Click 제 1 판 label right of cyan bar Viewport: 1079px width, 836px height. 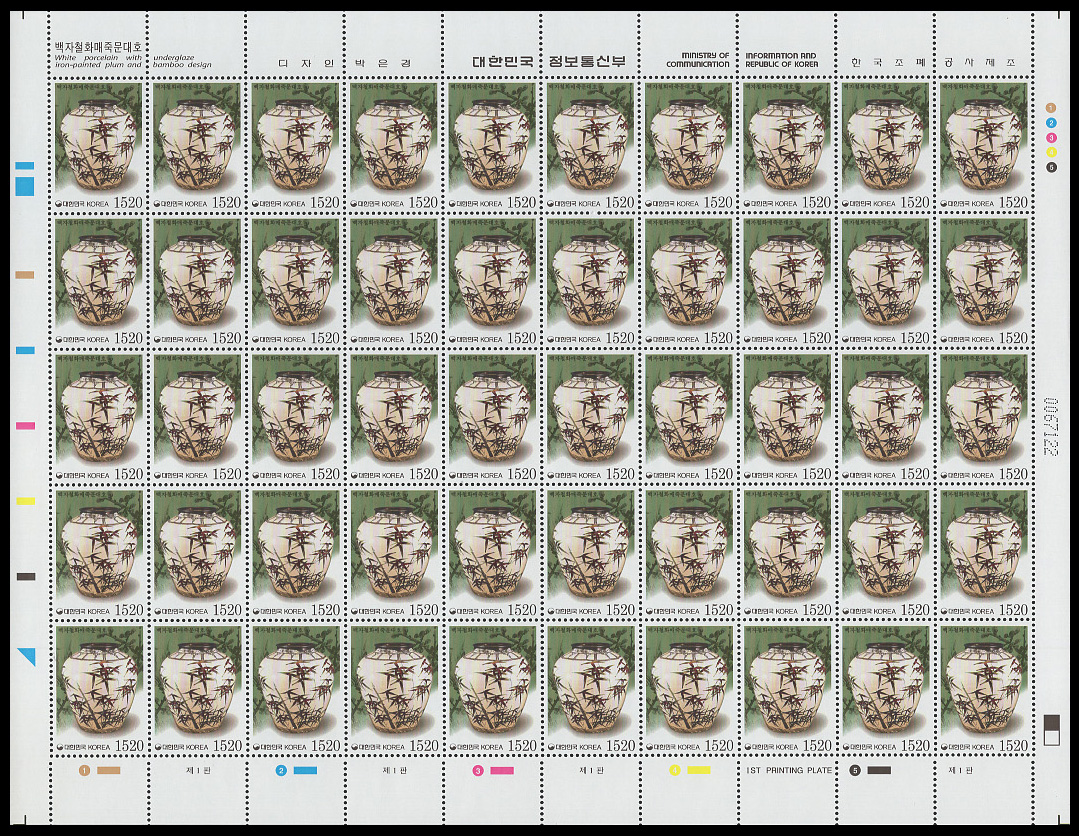click(x=394, y=771)
